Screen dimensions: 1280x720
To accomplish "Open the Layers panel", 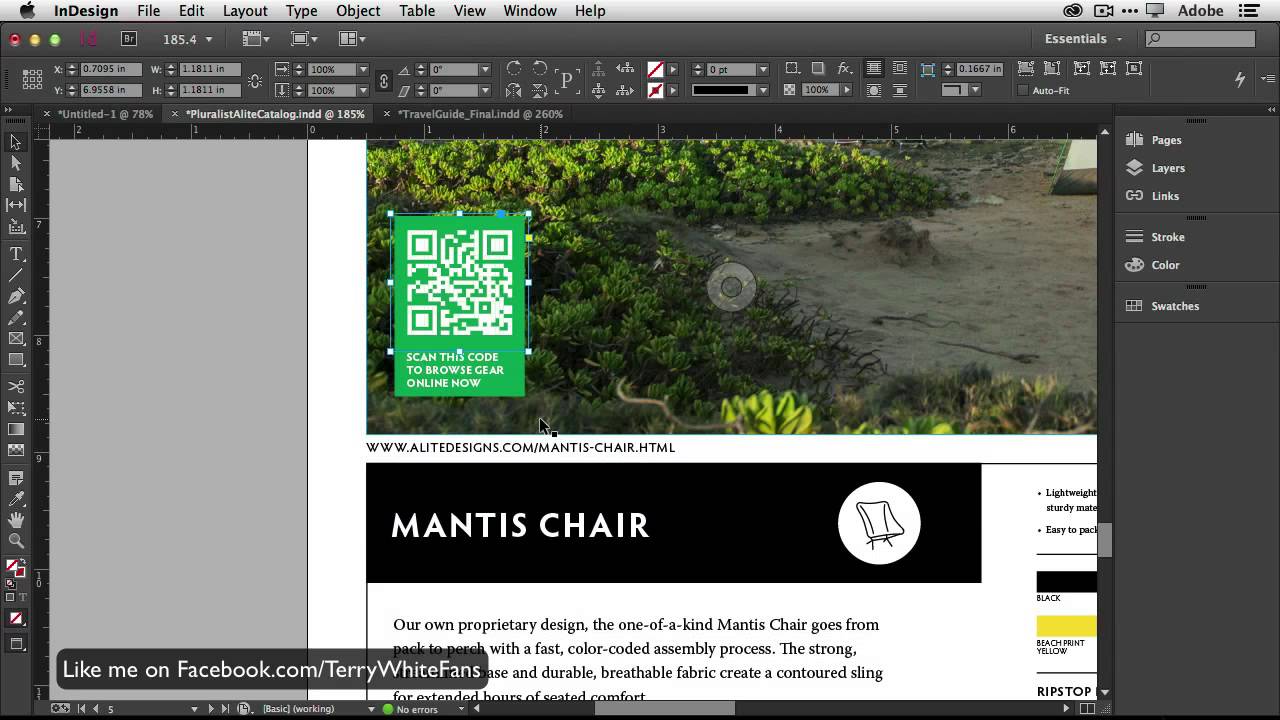I will pos(1168,168).
